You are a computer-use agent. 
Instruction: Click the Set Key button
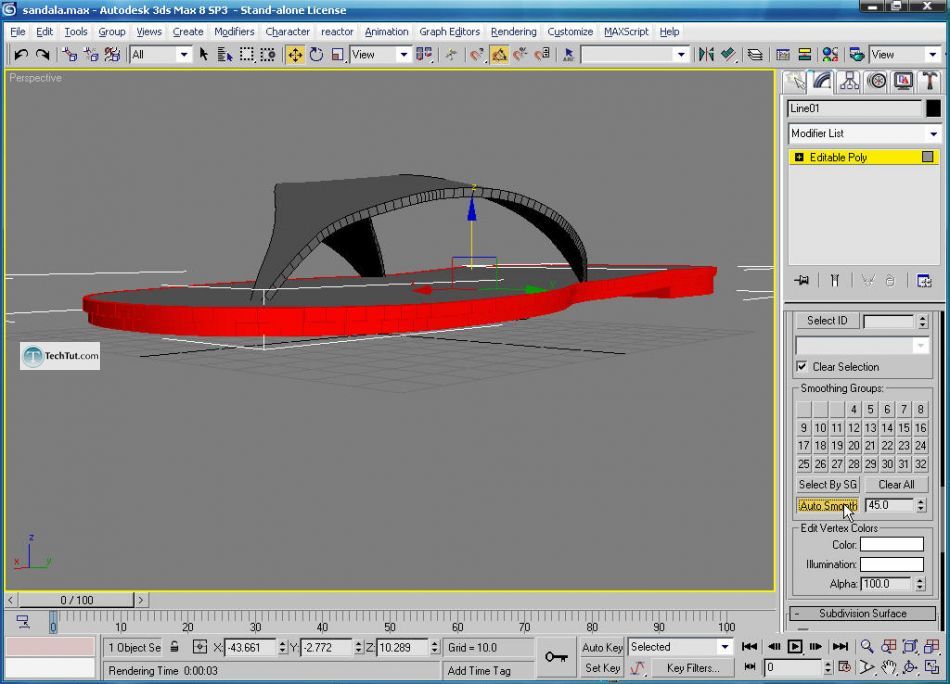point(602,668)
